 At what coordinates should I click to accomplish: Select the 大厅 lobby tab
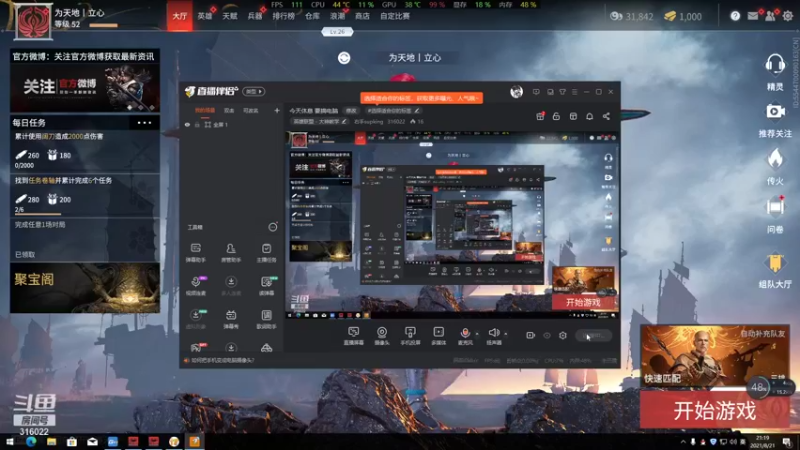pyautogui.click(x=180, y=16)
